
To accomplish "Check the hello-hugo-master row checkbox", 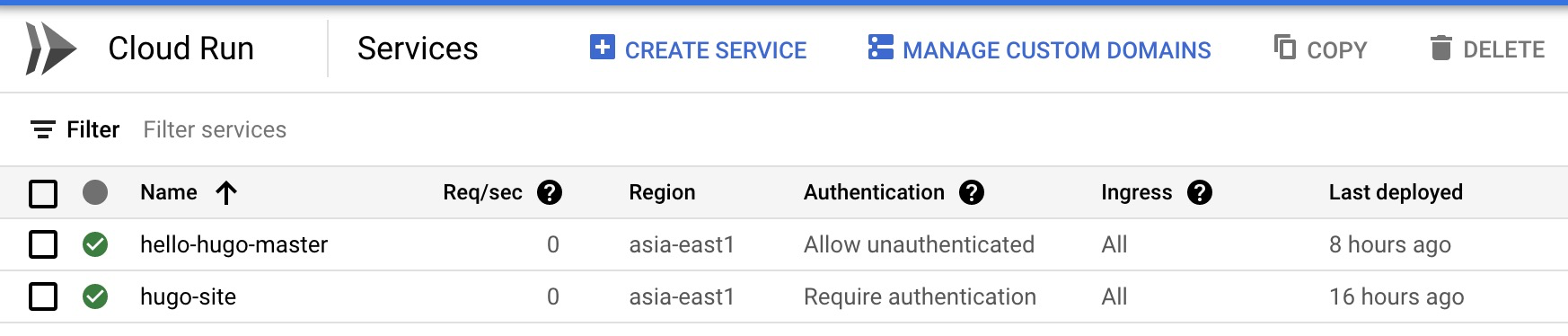I will click(x=43, y=244).
